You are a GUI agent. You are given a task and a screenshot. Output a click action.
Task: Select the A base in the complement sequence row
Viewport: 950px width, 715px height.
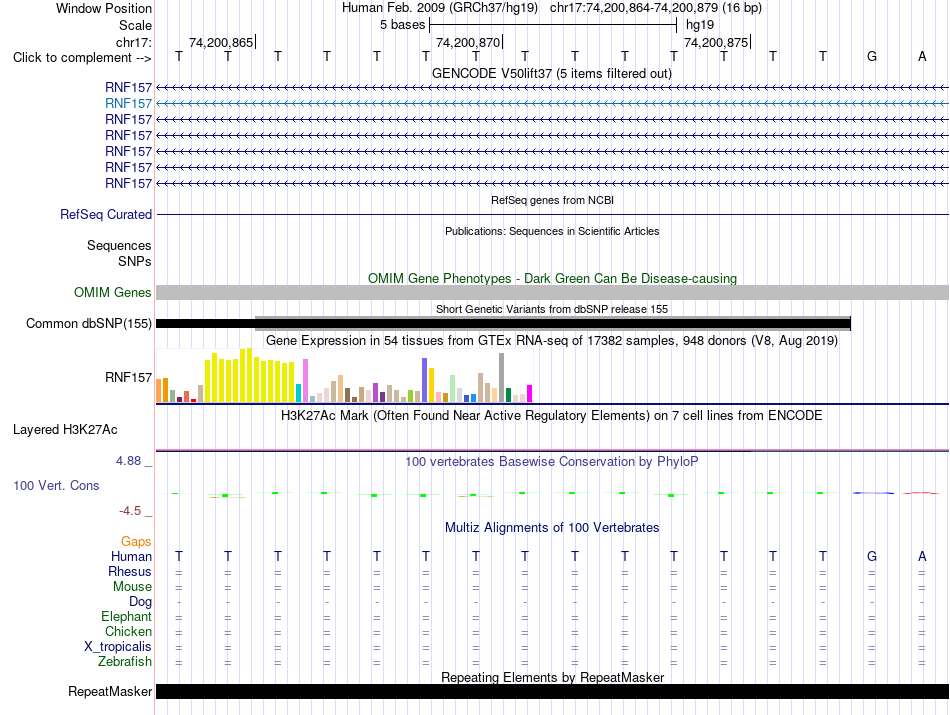pos(922,56)
